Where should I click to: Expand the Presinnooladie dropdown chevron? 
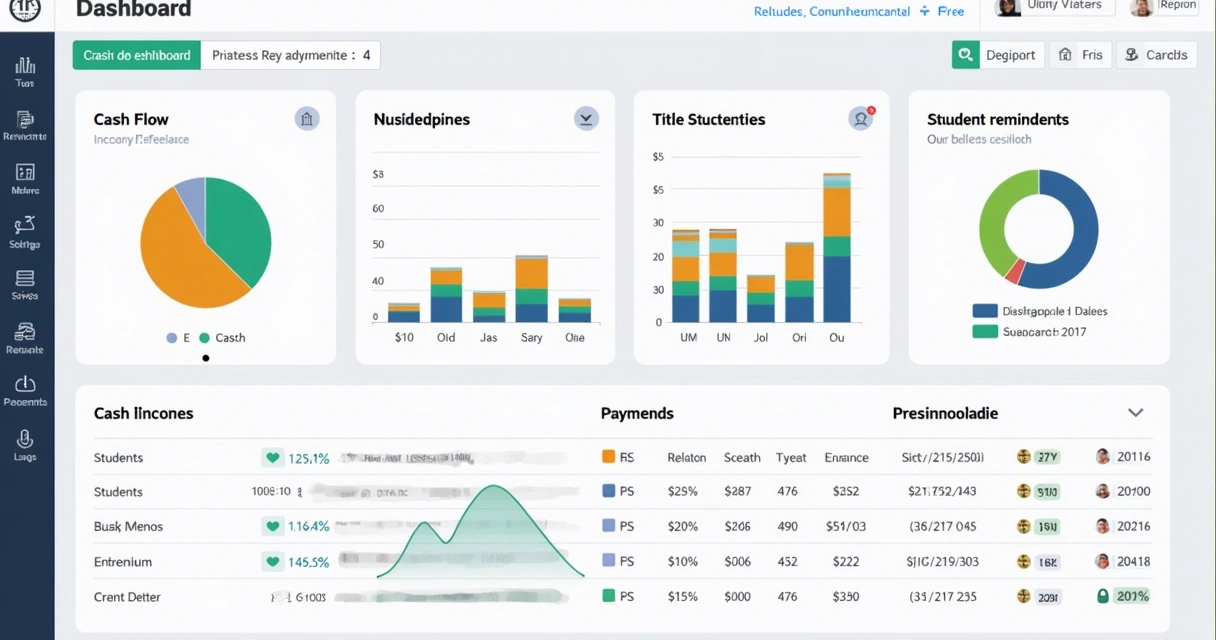tap(1135, 411)
